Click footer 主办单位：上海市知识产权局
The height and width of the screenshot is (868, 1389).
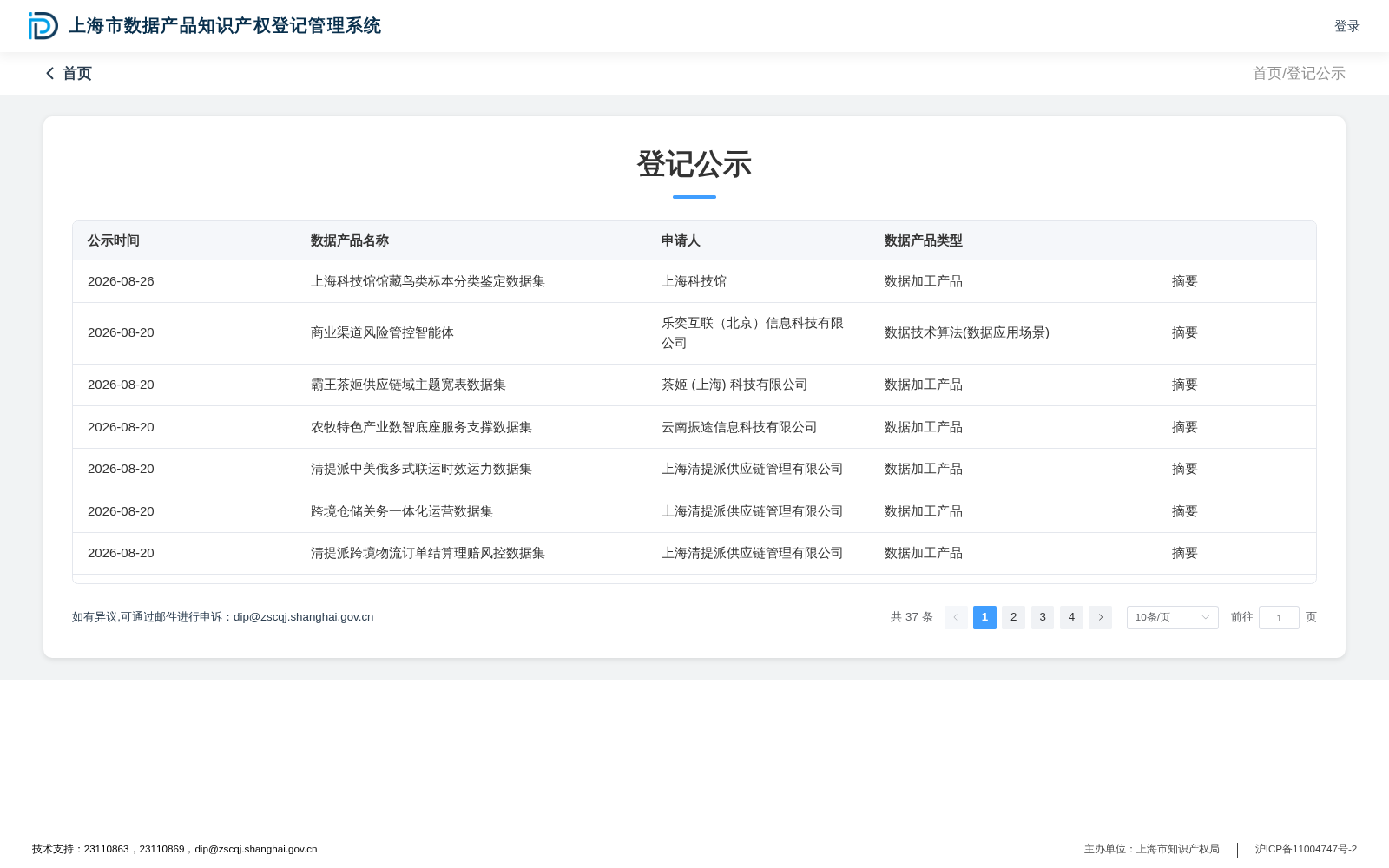(x=1151, y=849)
